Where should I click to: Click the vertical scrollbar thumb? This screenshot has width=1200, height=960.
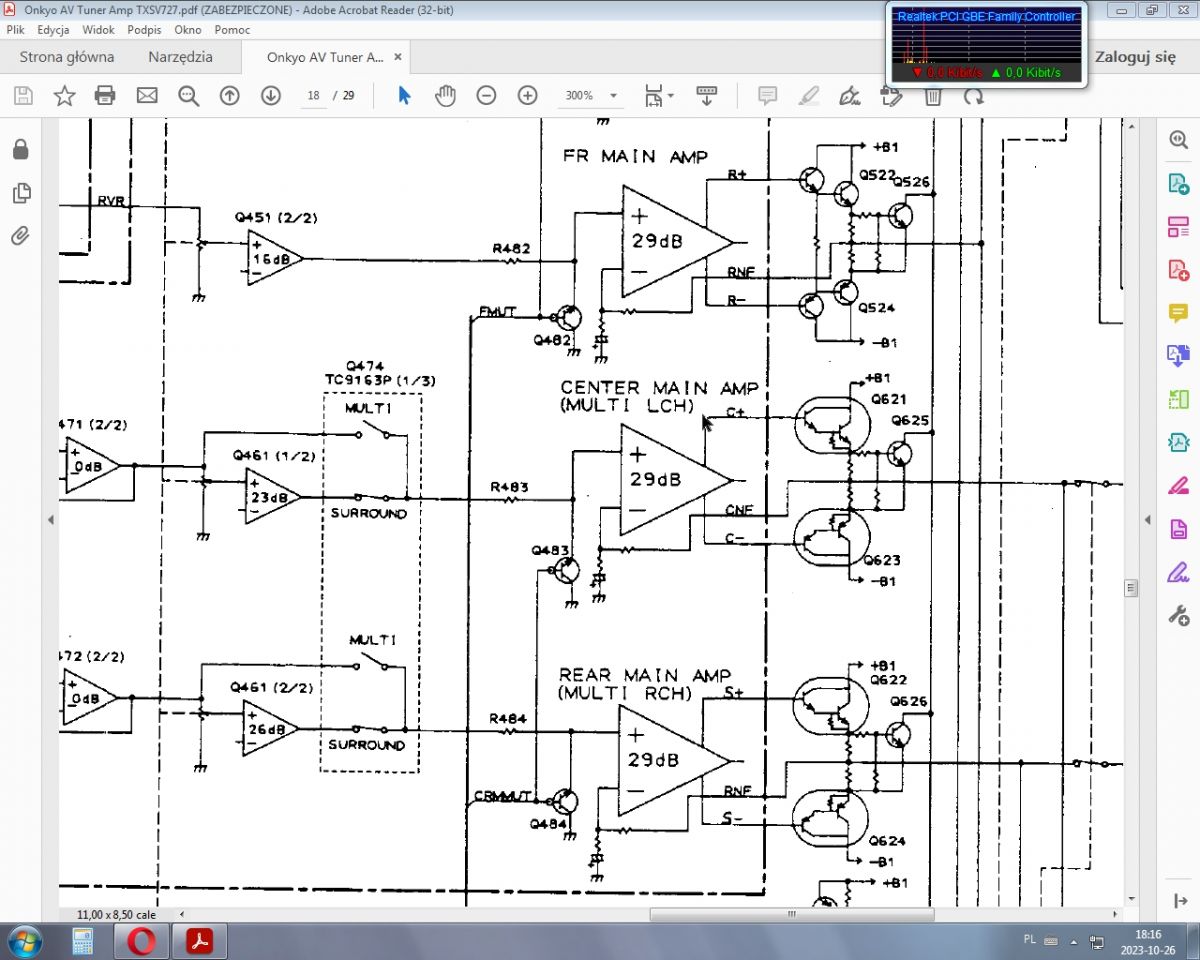1131,588
